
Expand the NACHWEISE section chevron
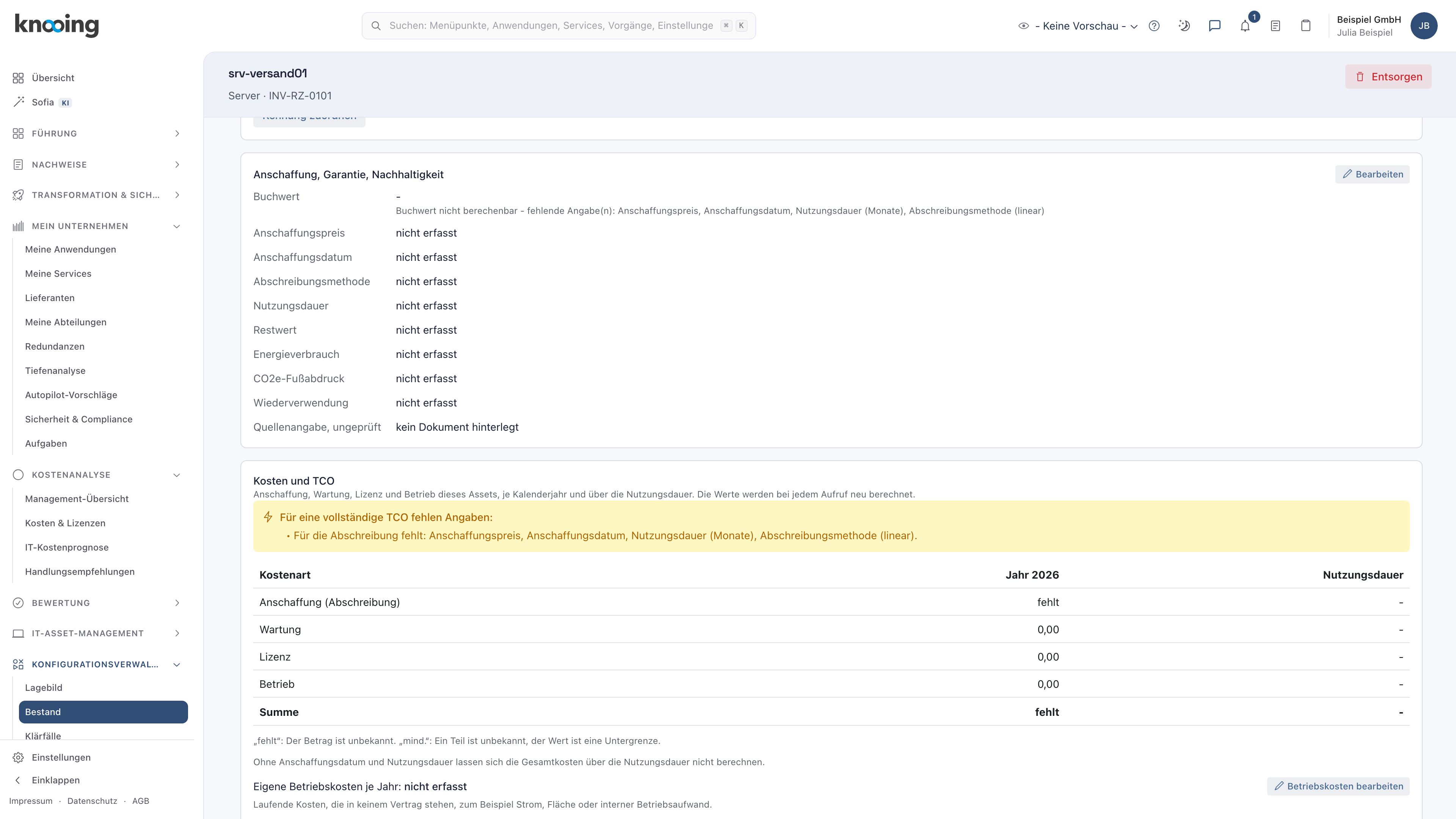177,165
